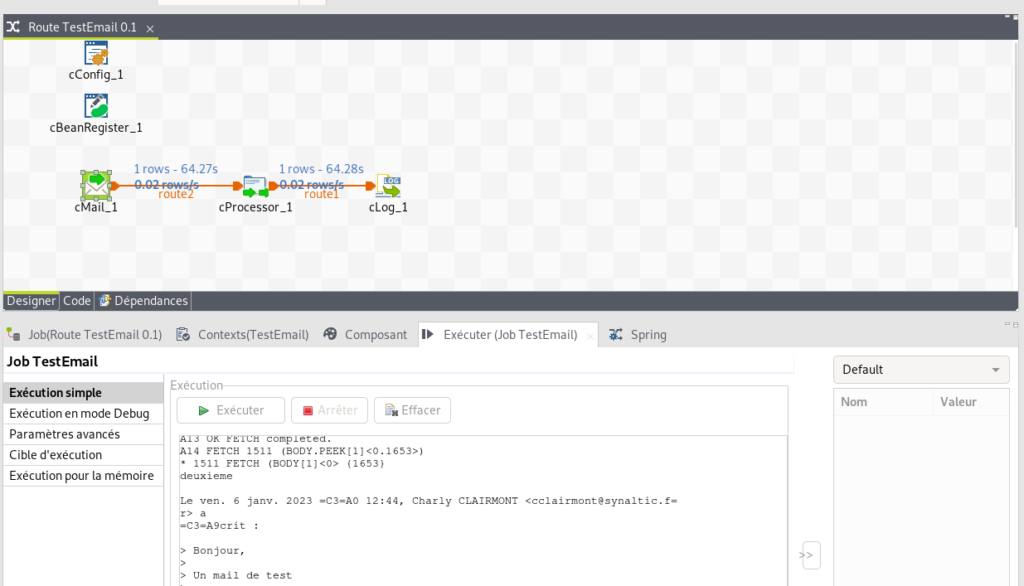Switch to the Code tab
The width and height of the screenshot is (1024, 586).
(x=76, y=300)
